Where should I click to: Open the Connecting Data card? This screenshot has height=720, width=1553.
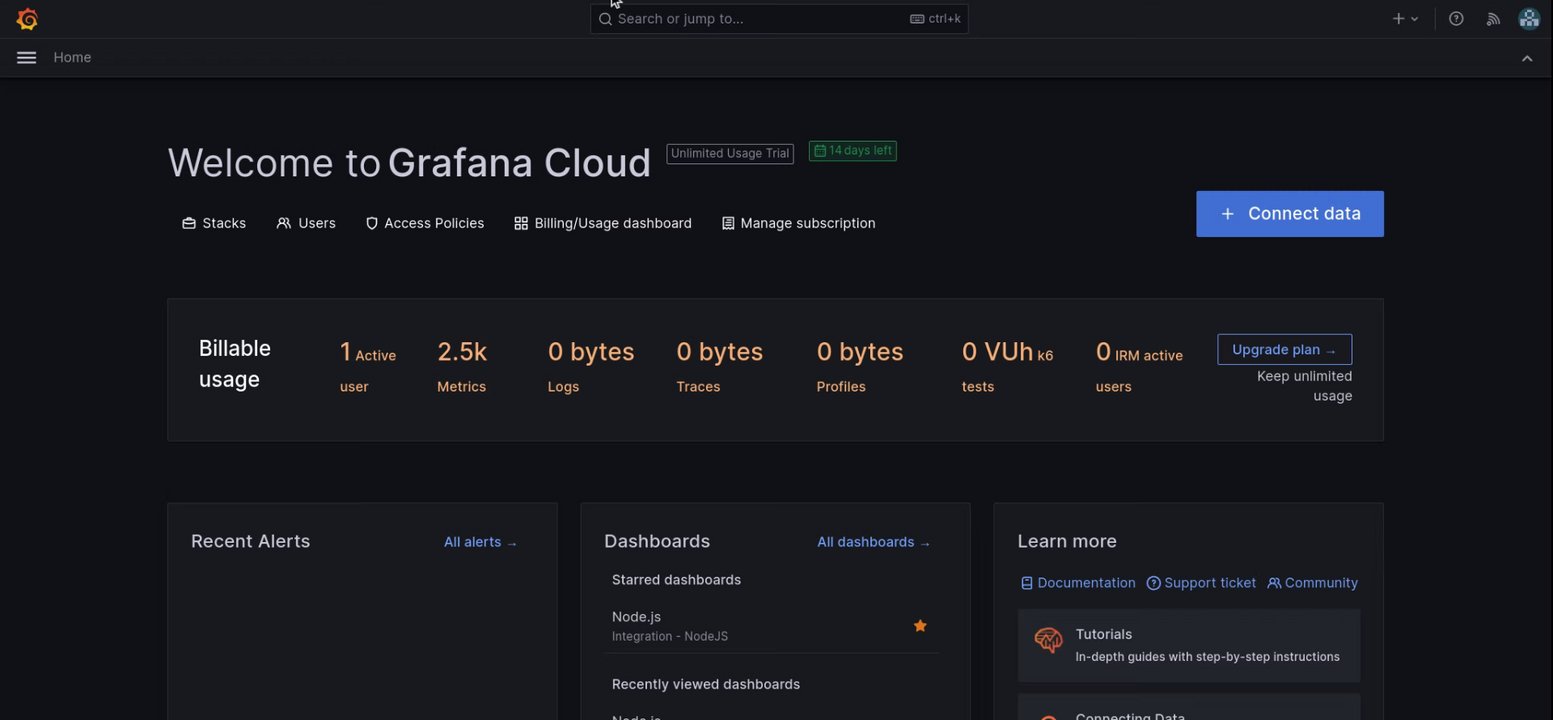coord(1189,708)
